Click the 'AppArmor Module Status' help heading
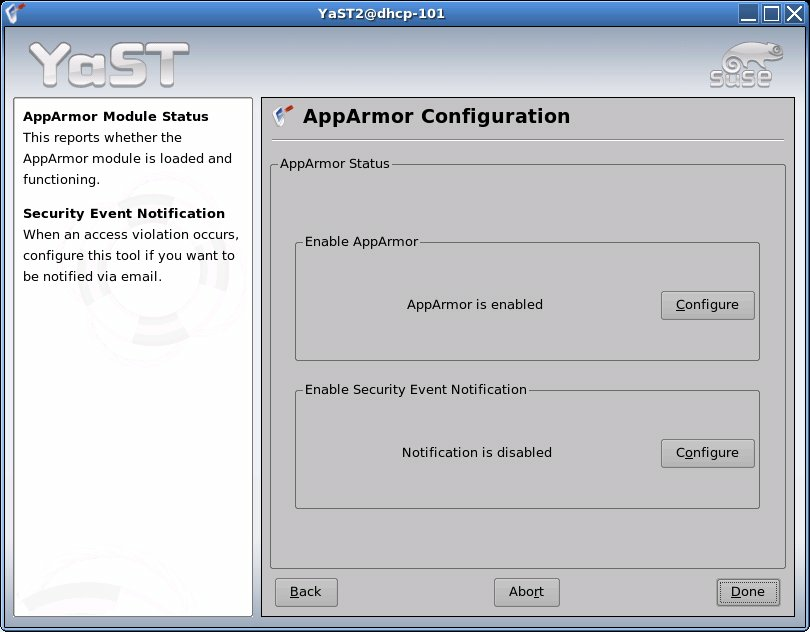Screen dimensions: 810x632 pos(116,116)
